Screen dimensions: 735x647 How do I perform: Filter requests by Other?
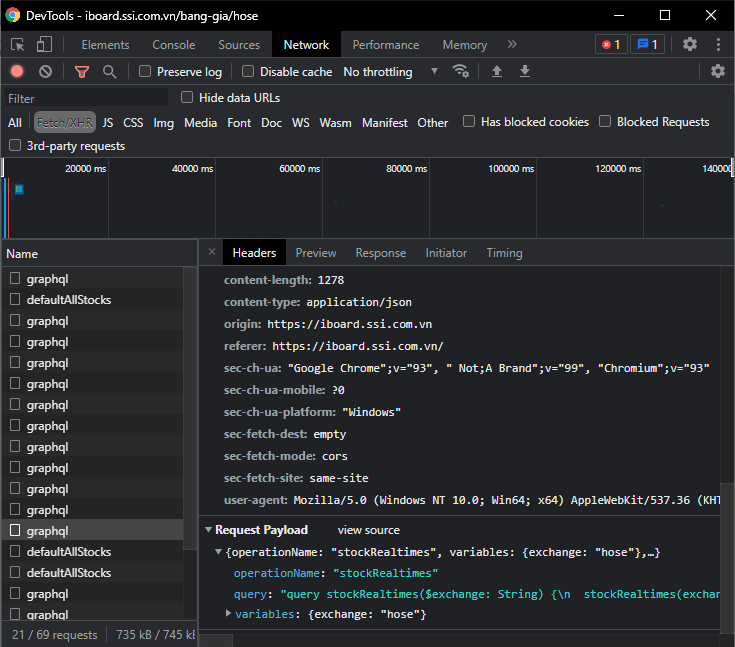coord(432,123)
